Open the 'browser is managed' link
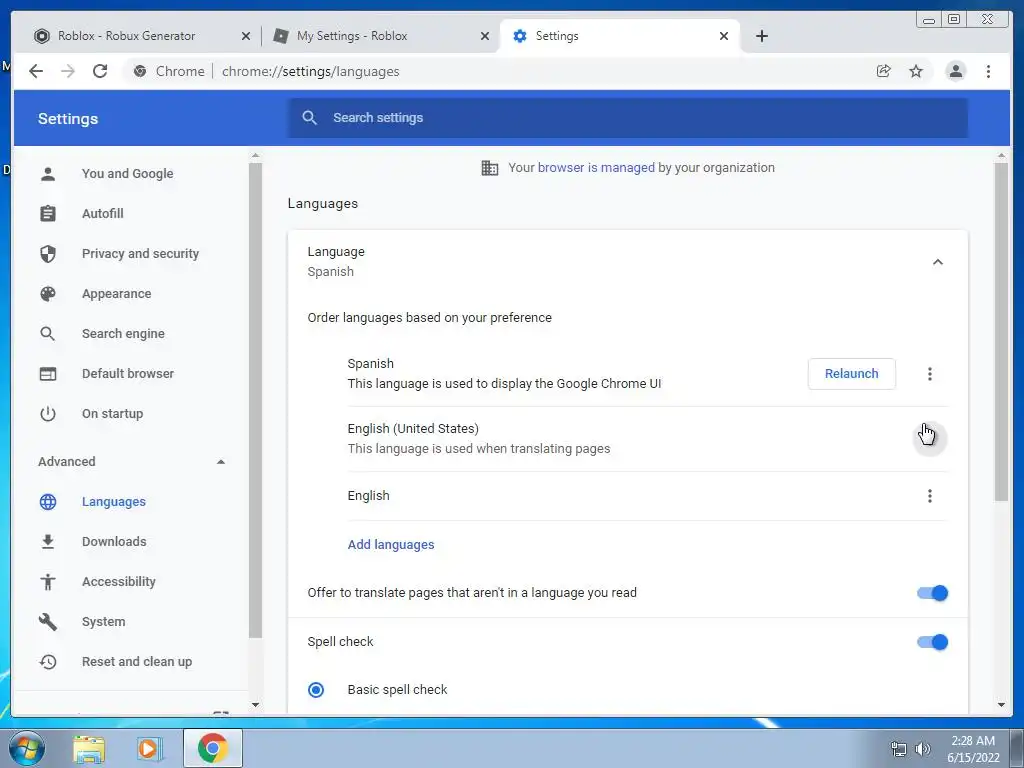The height and width of the screenshot is (768, 1024). pyautogui.click(x=596, y=168)
